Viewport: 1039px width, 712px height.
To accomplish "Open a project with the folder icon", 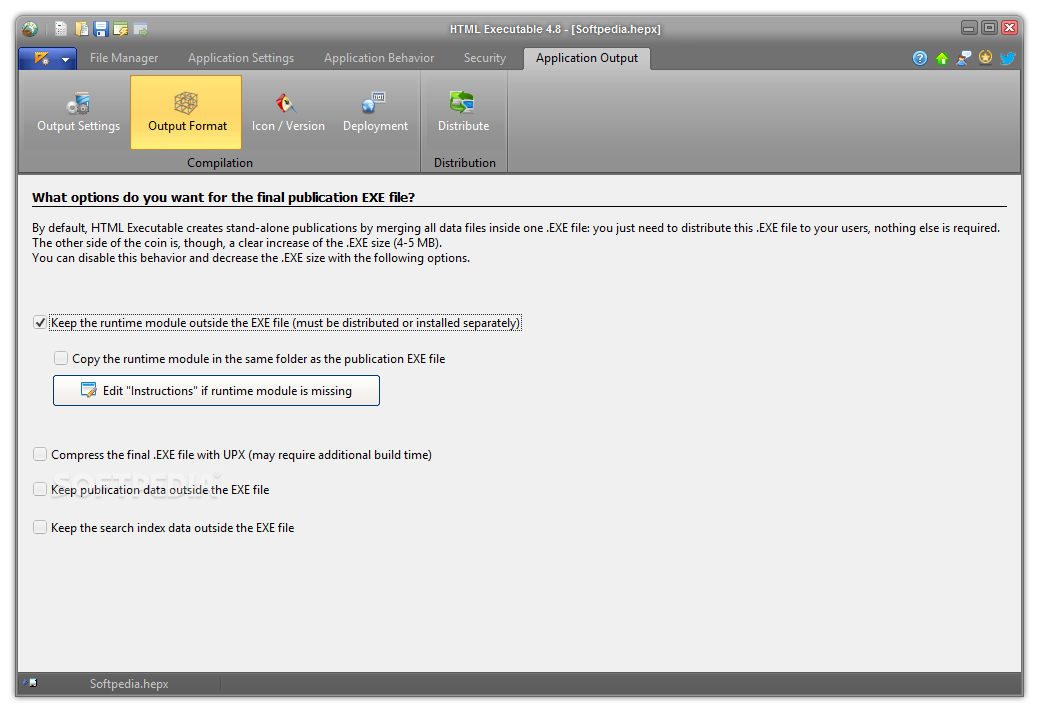I will 82,28.
